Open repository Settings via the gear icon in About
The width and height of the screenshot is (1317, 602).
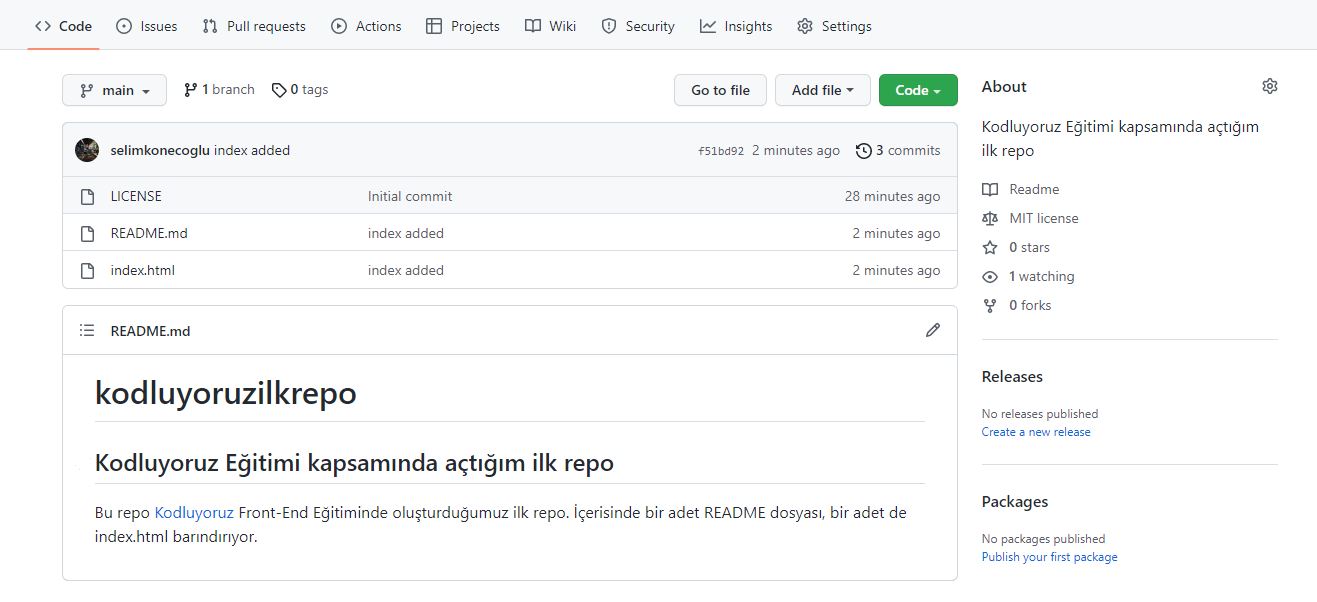coord(1269,86)
